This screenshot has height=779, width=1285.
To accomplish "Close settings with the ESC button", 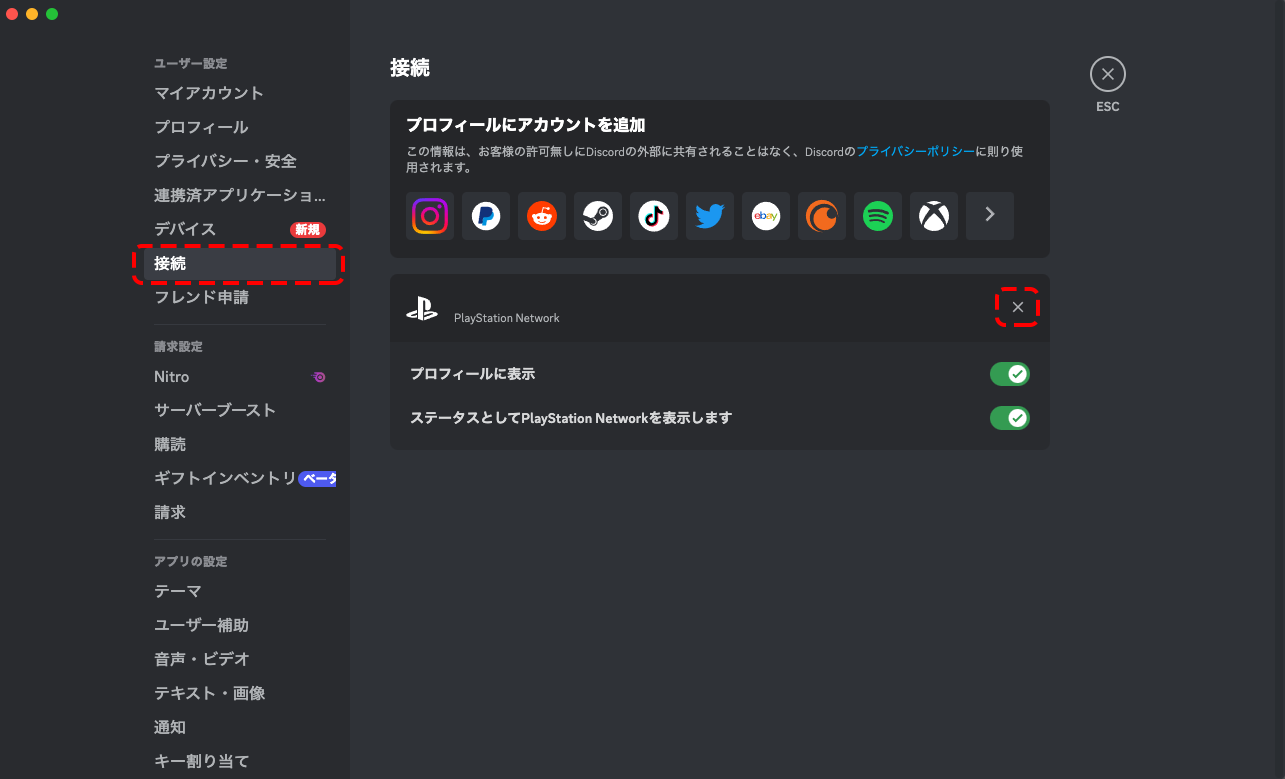I will coord(1107,75).
